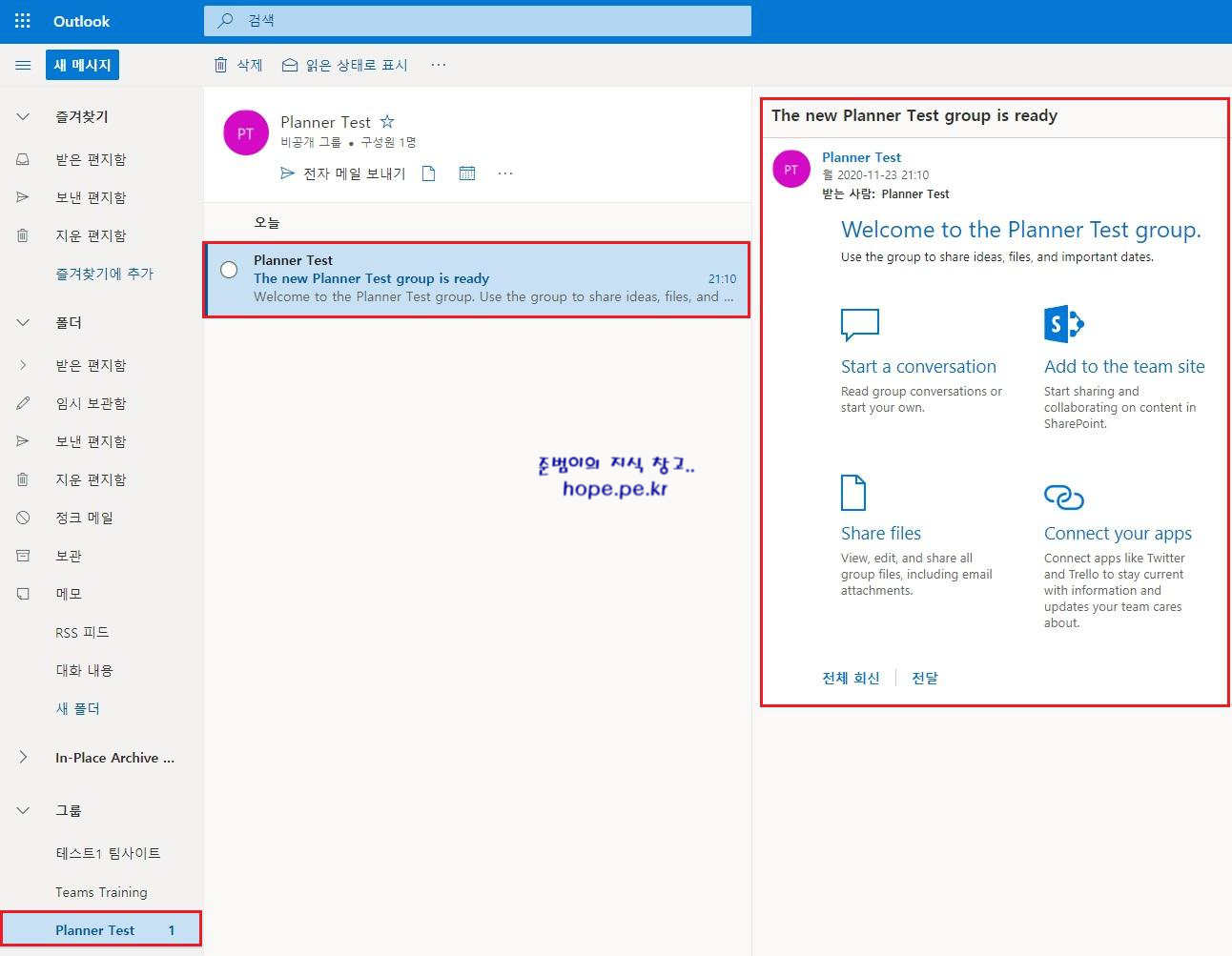Select the Planner Test group
The width and height of the screenshot is (1232, 956).
click(x=101, y=929)
